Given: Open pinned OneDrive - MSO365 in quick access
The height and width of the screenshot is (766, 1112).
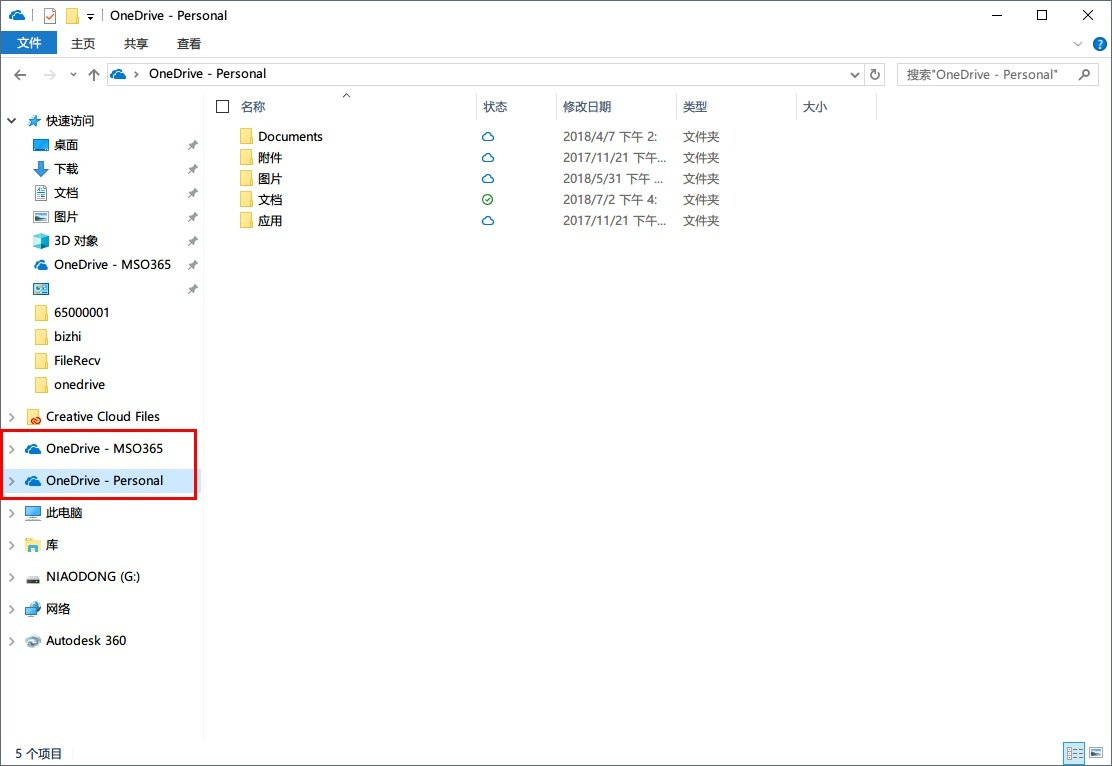Looking at the screenshot, I should click(x=112, y=265).
